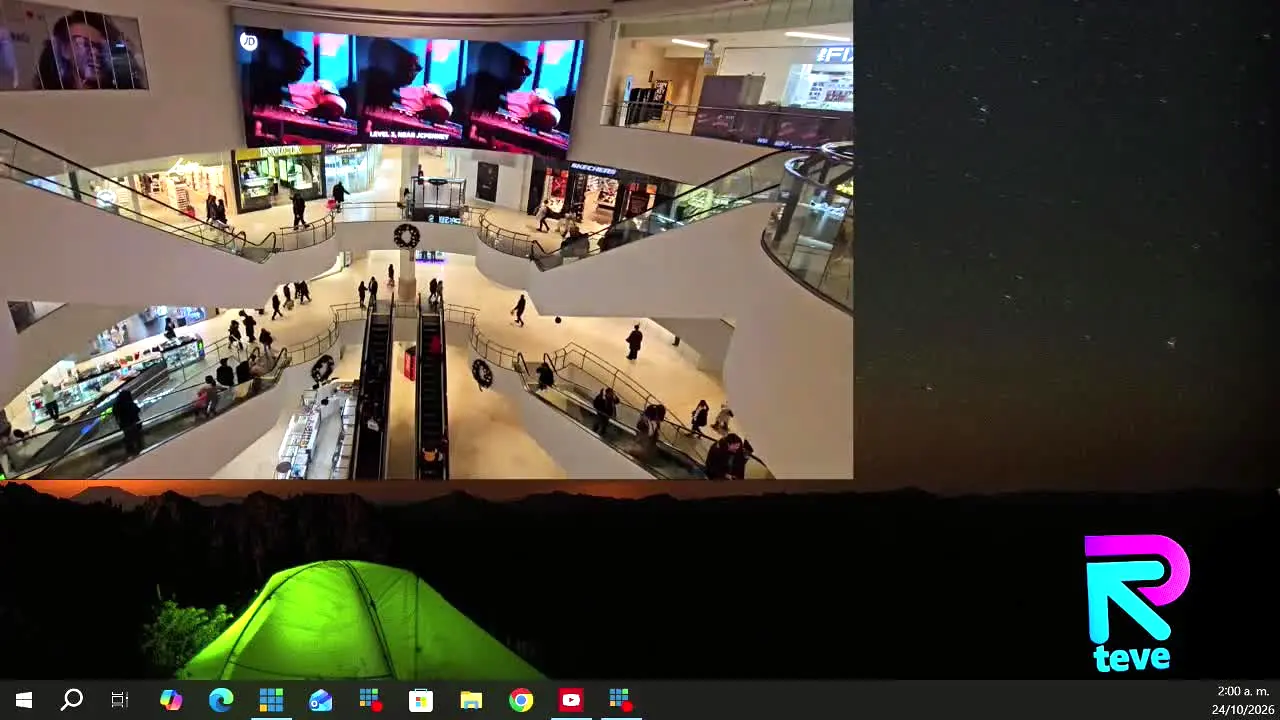Screen dimensions: 1280x720
Task: Open File Explorer from the taskbar
Action: click(x=471, y=700)
